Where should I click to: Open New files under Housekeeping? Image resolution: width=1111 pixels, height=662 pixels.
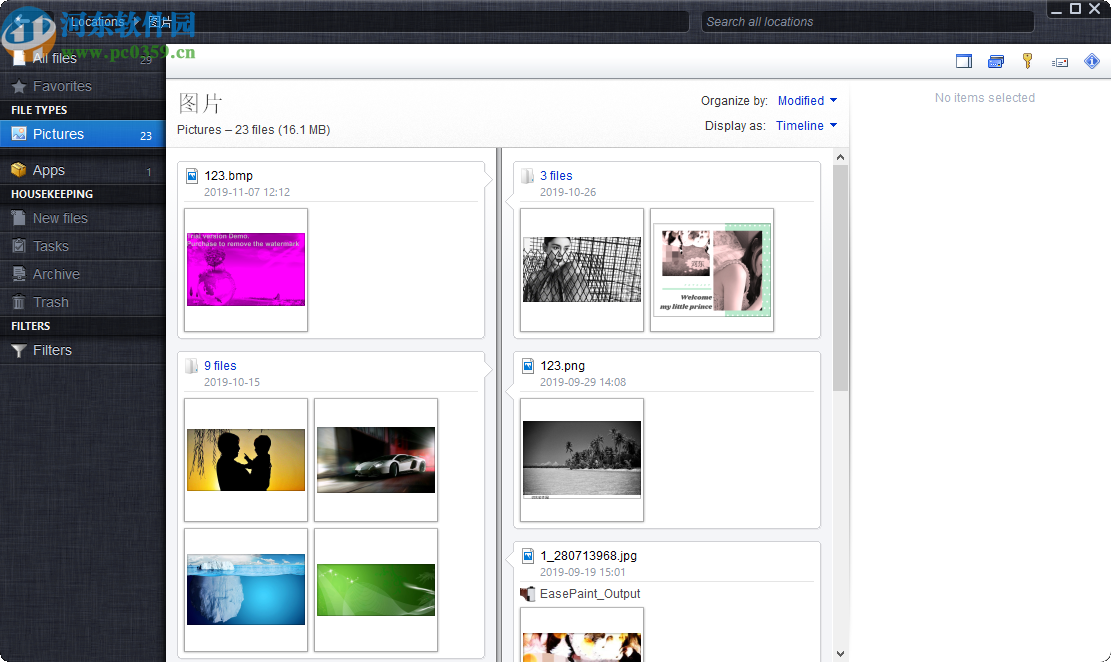82,218
